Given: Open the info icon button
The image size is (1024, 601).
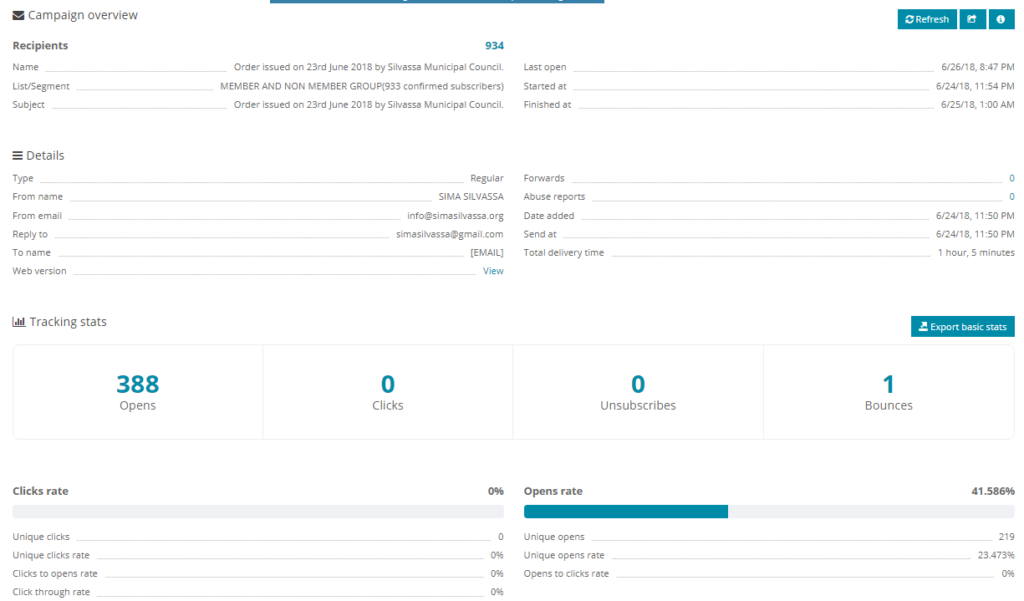Looking at the screenshot, I should pos(1001,19).
